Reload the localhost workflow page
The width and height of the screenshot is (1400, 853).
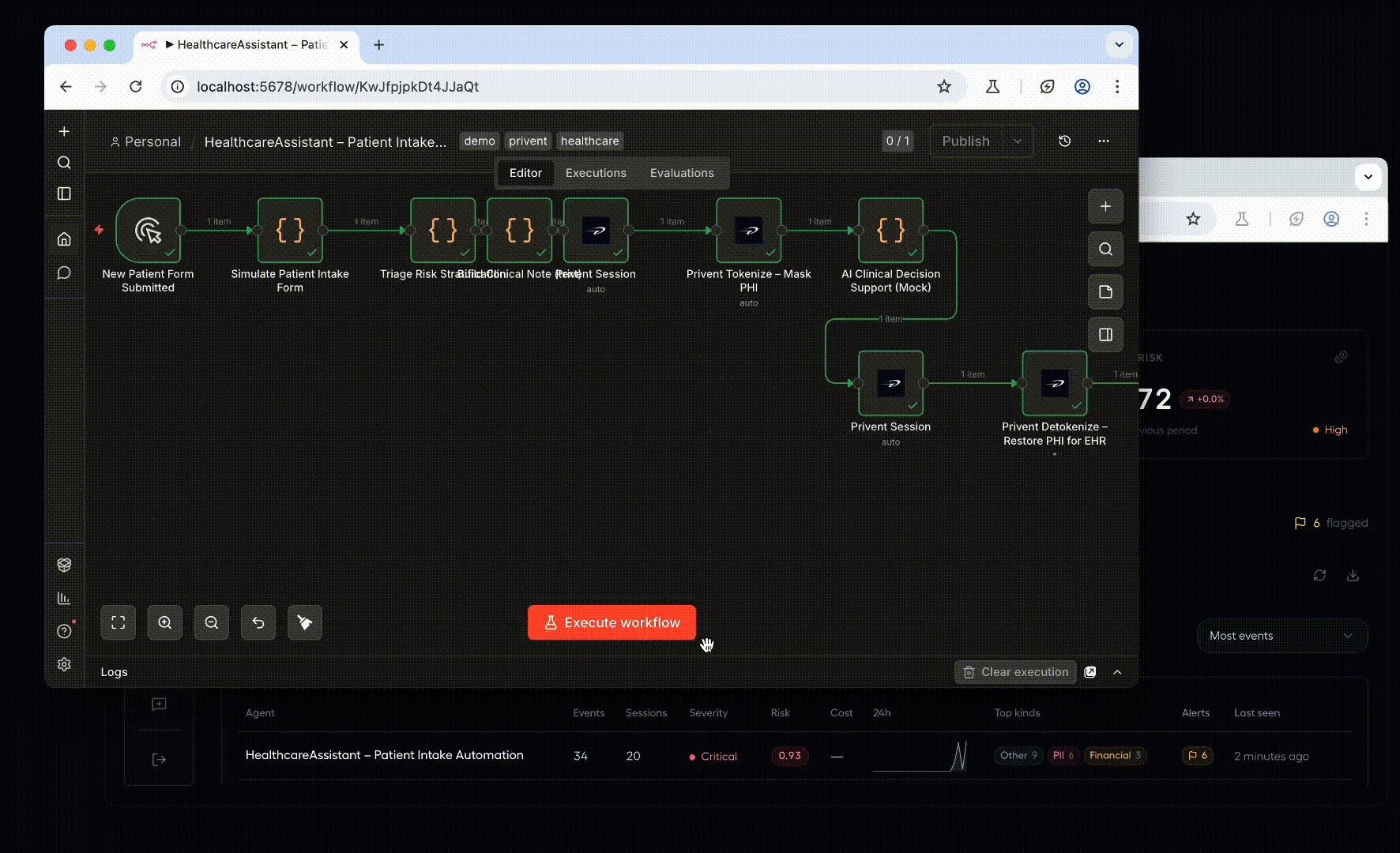(136, 87)
